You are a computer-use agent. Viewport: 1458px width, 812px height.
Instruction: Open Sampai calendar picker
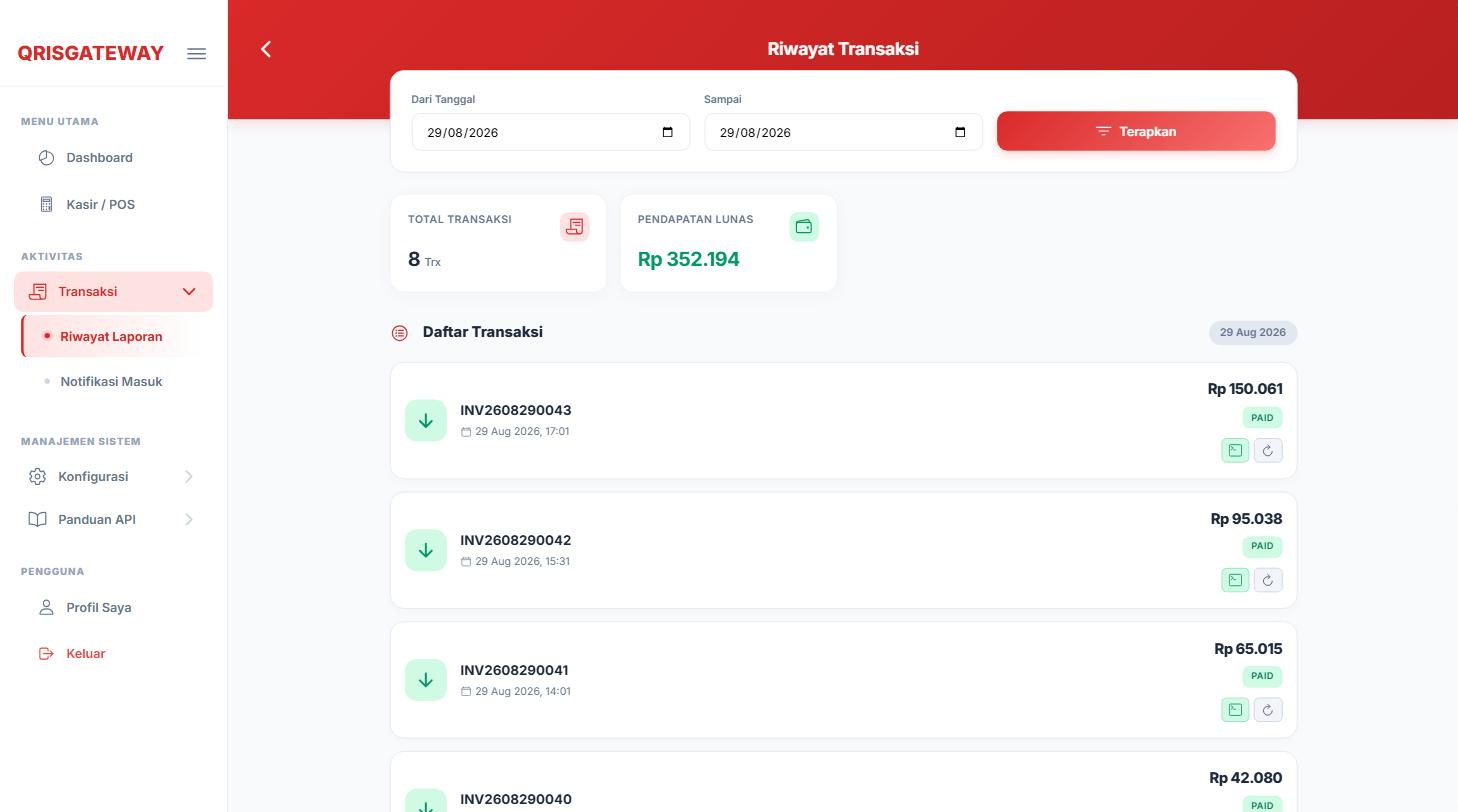[961, 132]
